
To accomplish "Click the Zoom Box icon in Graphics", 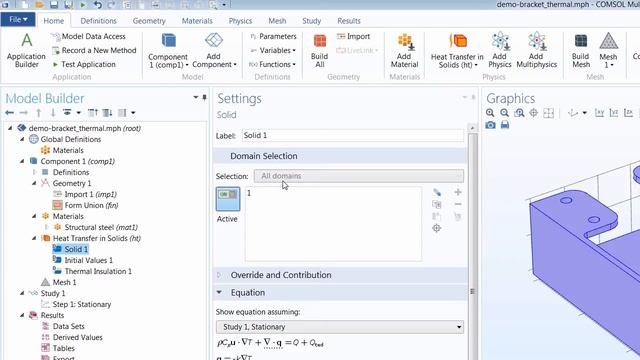I will (519, 113).
